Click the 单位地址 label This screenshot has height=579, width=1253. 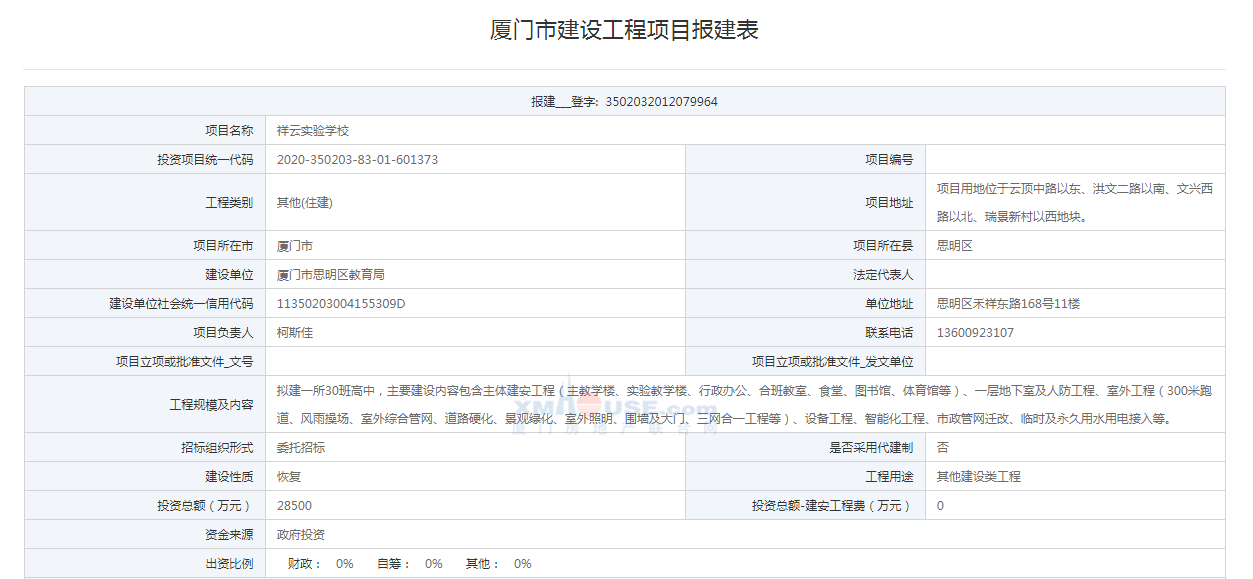point(889,304)
